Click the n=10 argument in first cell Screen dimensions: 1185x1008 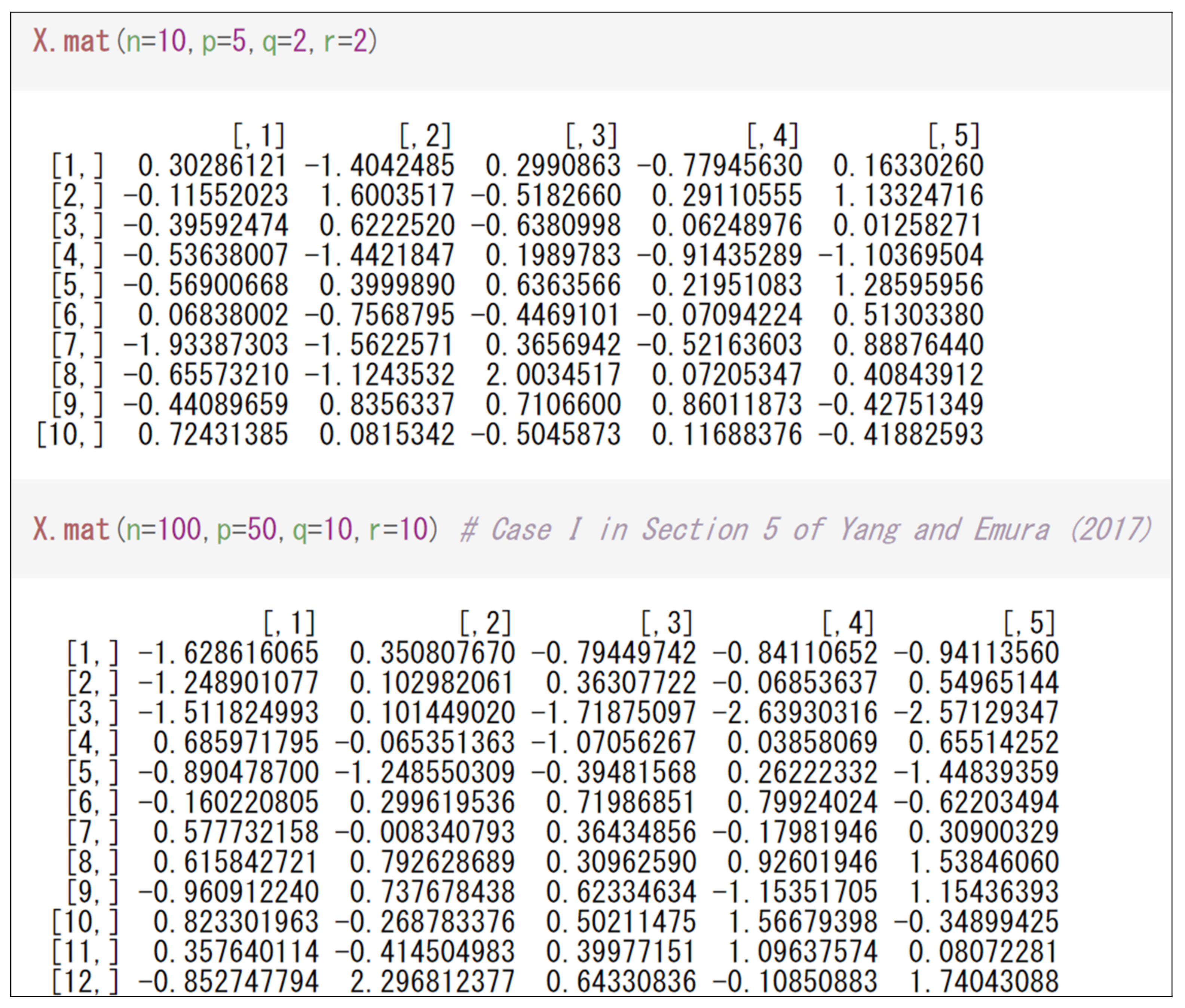pos(156,42)
